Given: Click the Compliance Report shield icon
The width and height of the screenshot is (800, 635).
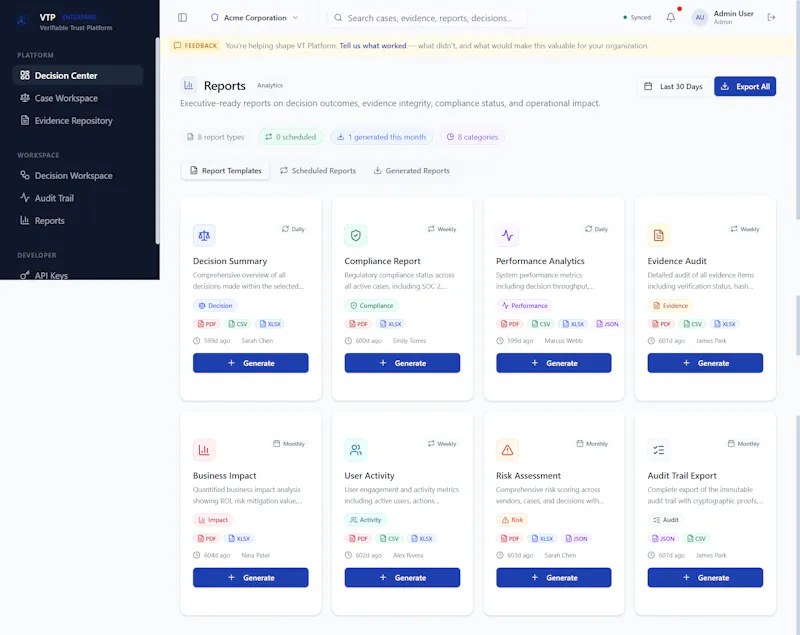Looking at the screenshot, I should click(356, 236).
